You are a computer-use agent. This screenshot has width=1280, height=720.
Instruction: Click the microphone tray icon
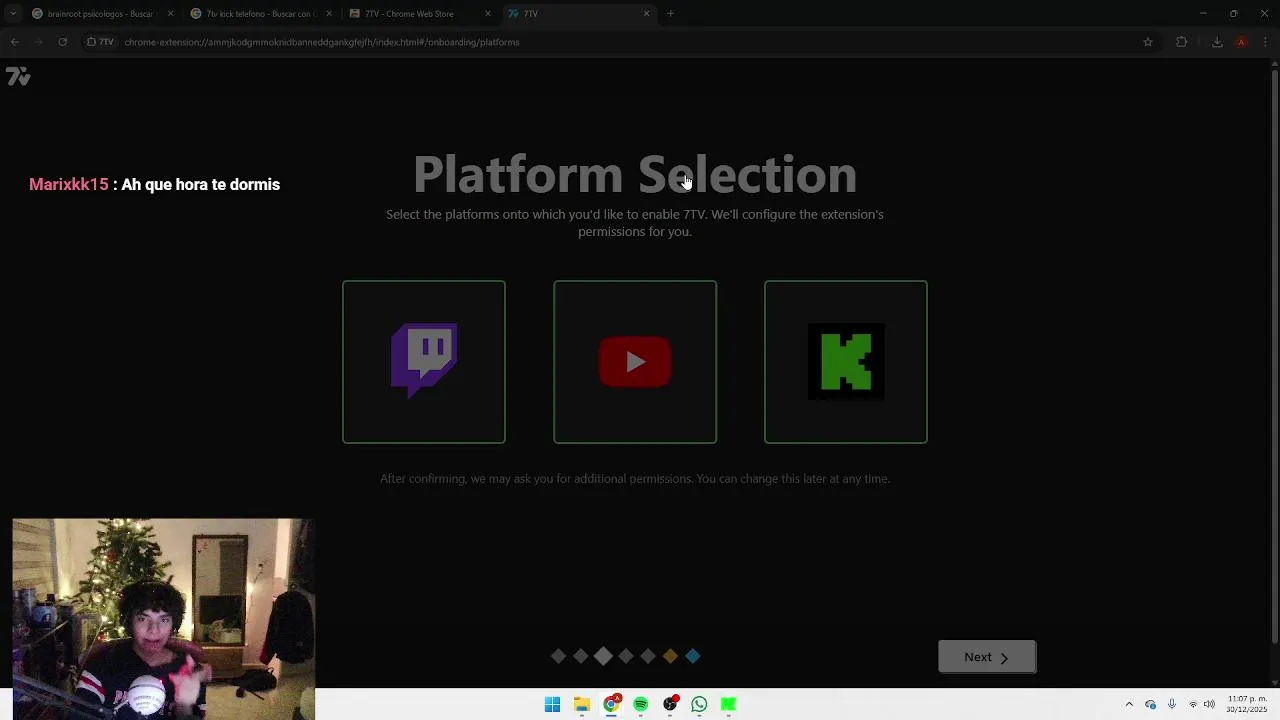pyautogui.click(x=1172, y=704)
